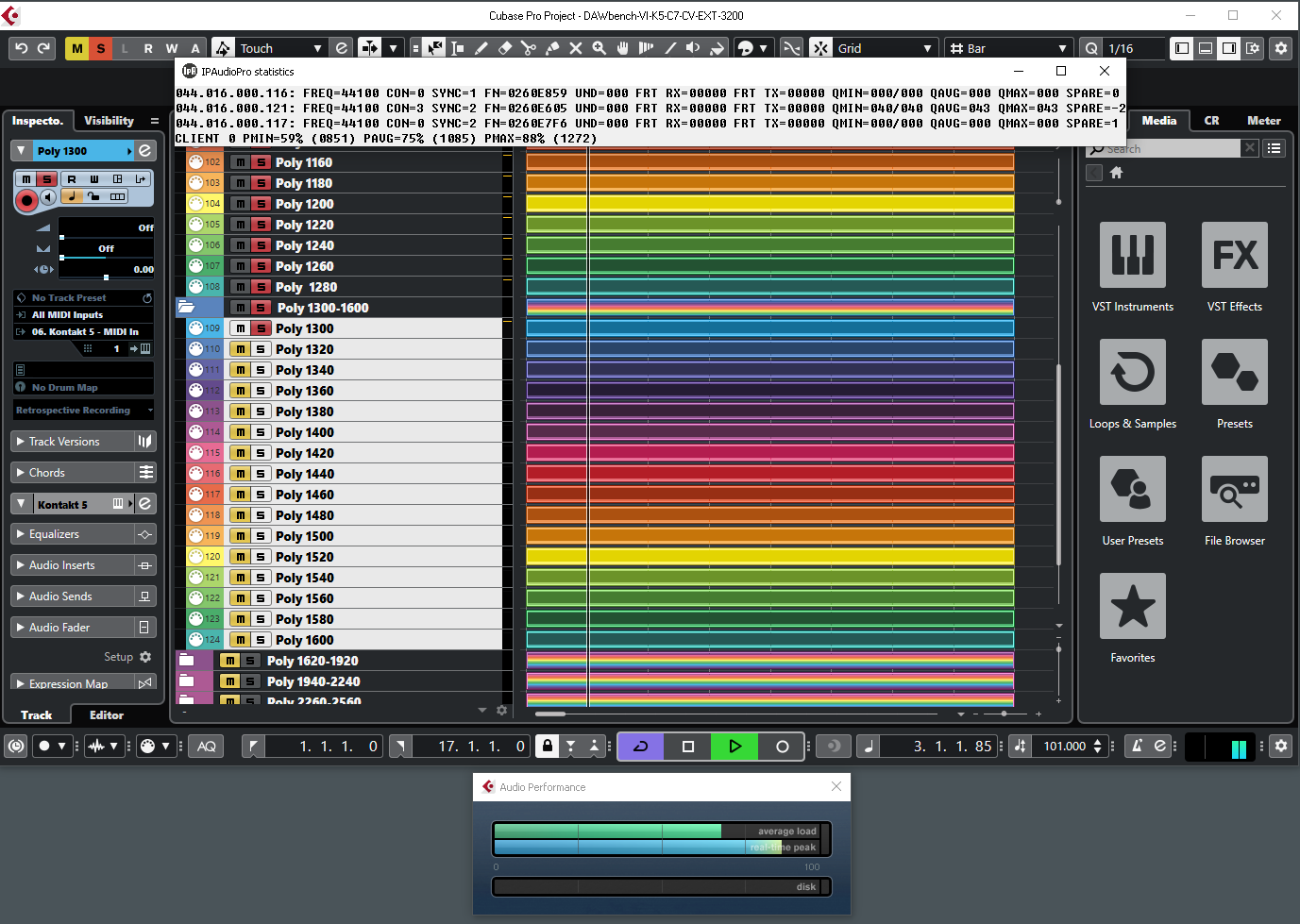Toggle Auto Quantize AQ button
Image resolution: width=1300 pixels, height=924 pixels.
(207, 747)
